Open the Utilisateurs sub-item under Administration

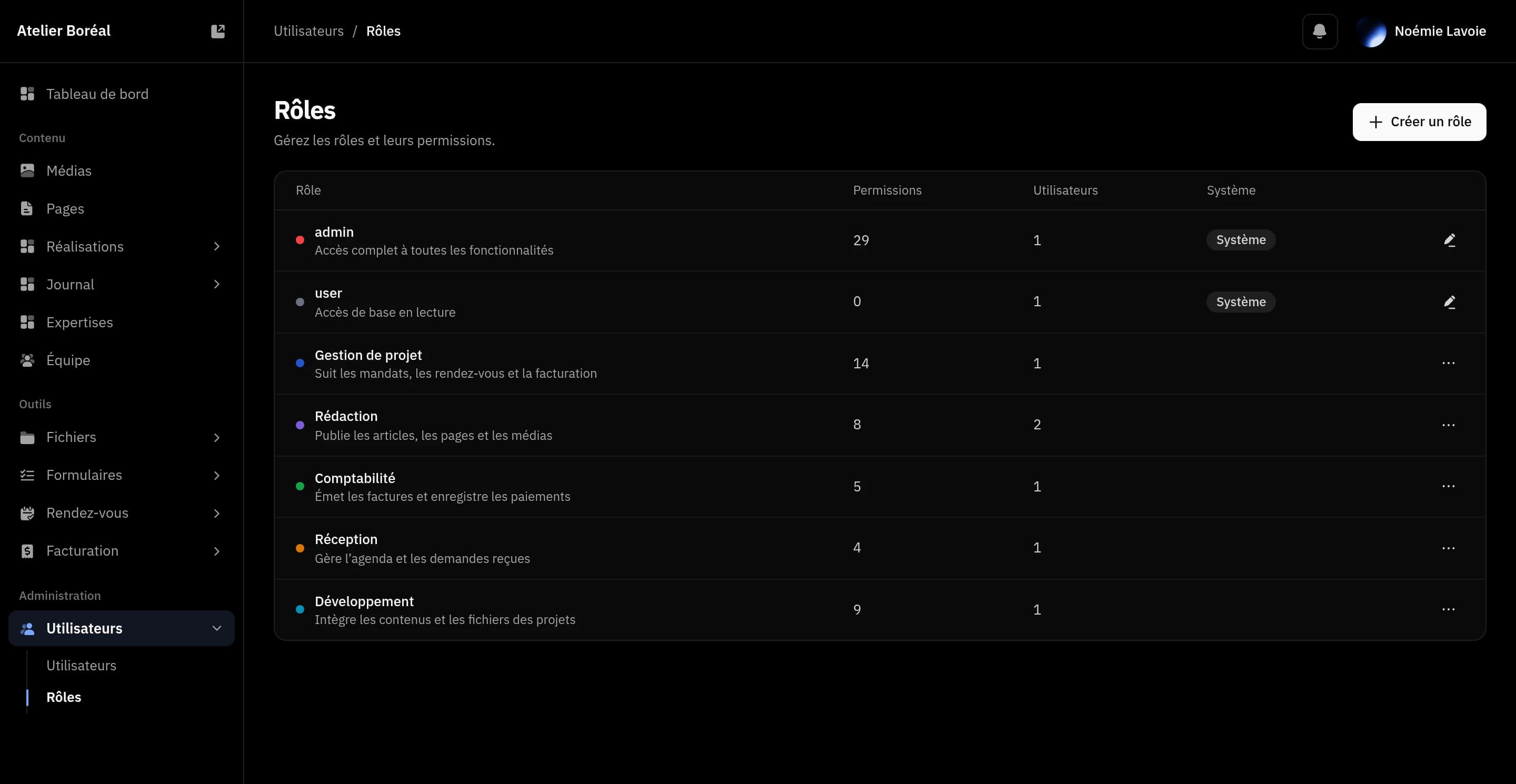click(81, 665)
